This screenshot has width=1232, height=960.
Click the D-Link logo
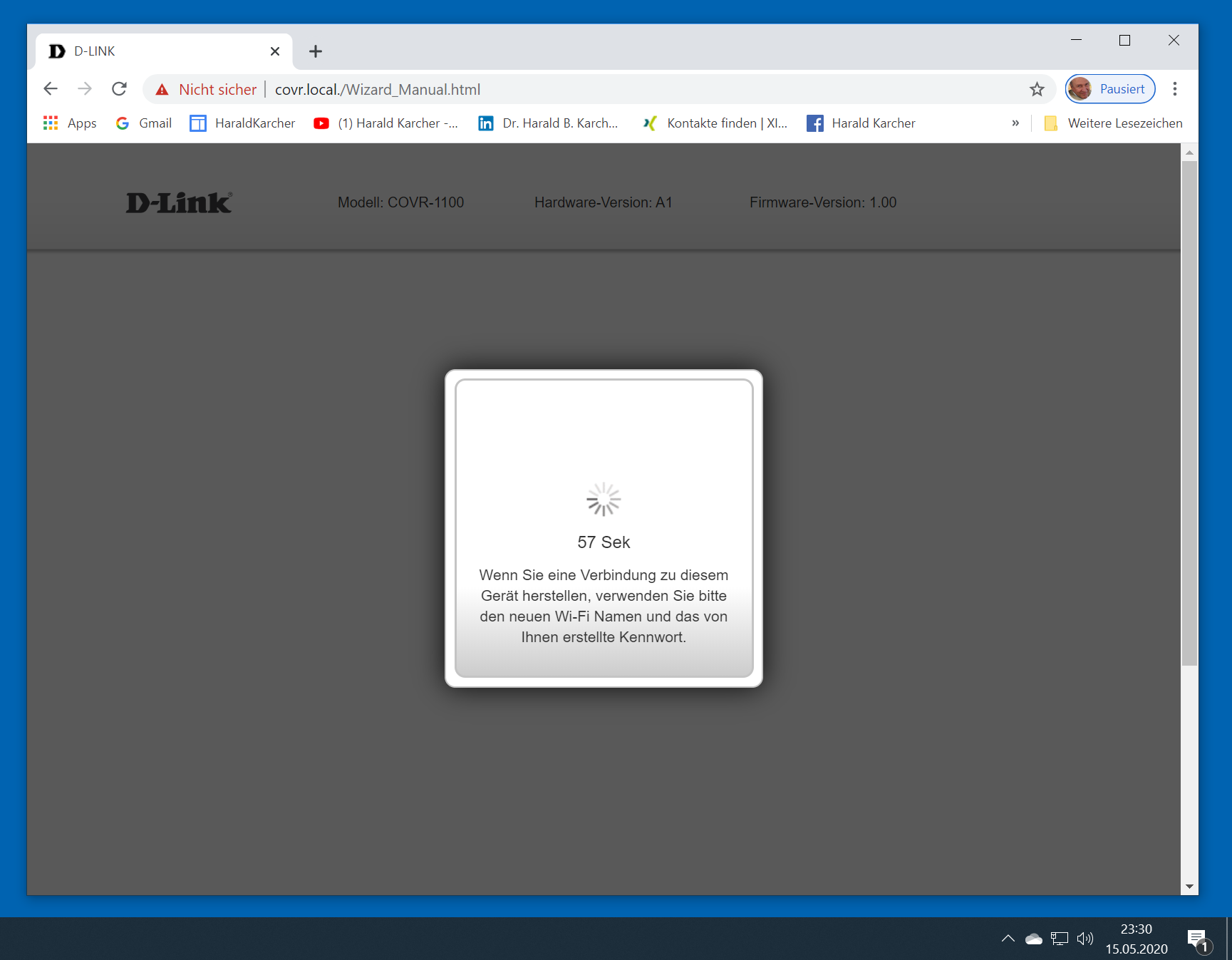tap(179, 203)
